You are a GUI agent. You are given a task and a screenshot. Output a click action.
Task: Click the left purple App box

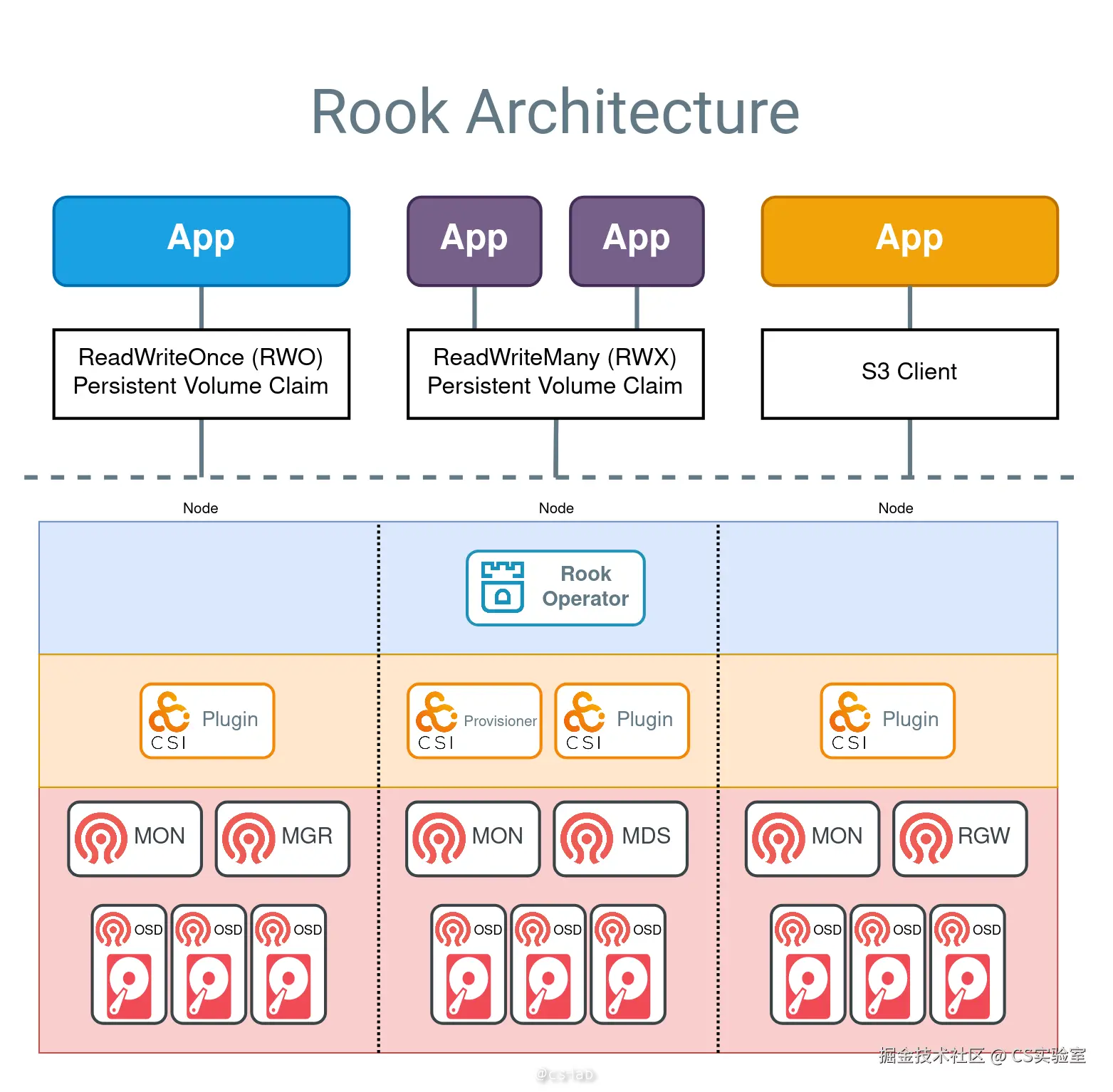(x=474, y=241)
